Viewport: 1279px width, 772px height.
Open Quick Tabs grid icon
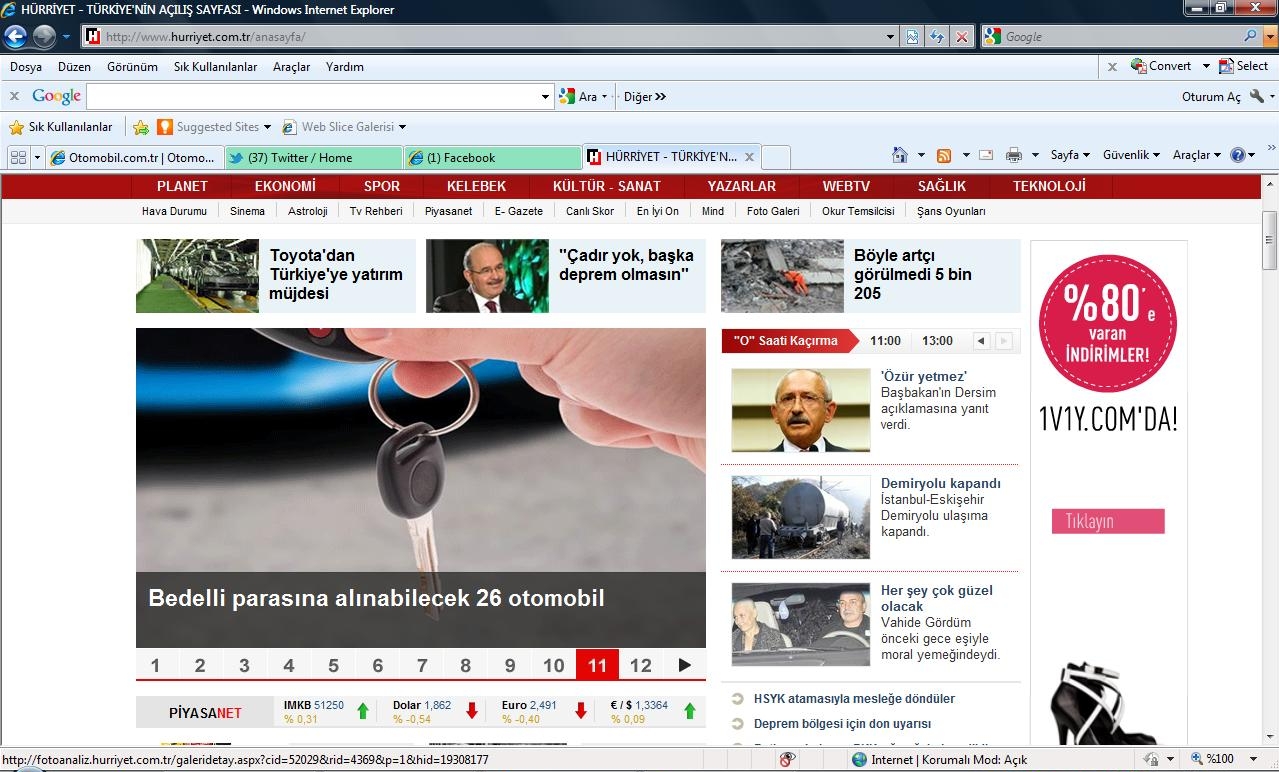[x=18, y=157]
